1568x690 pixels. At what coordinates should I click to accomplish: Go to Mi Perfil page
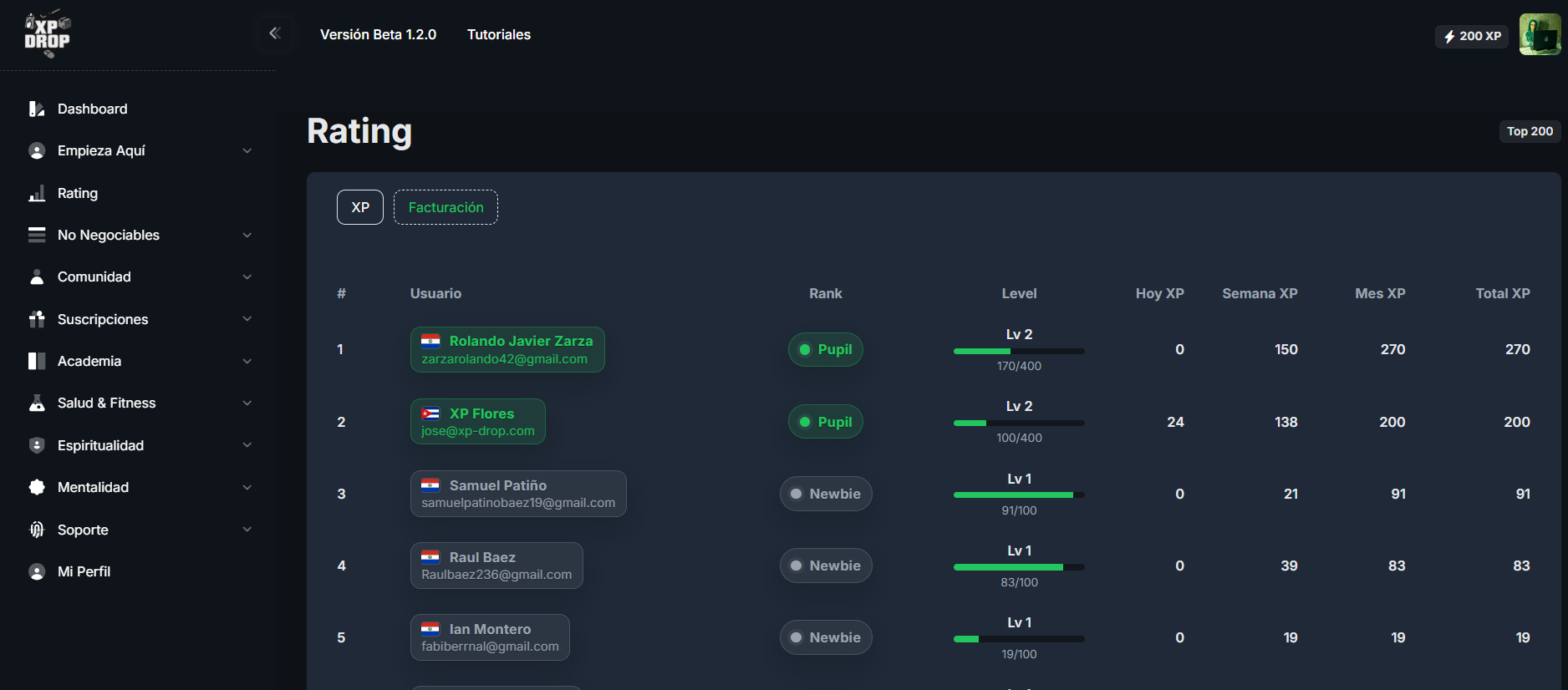[x=84, y=571]
